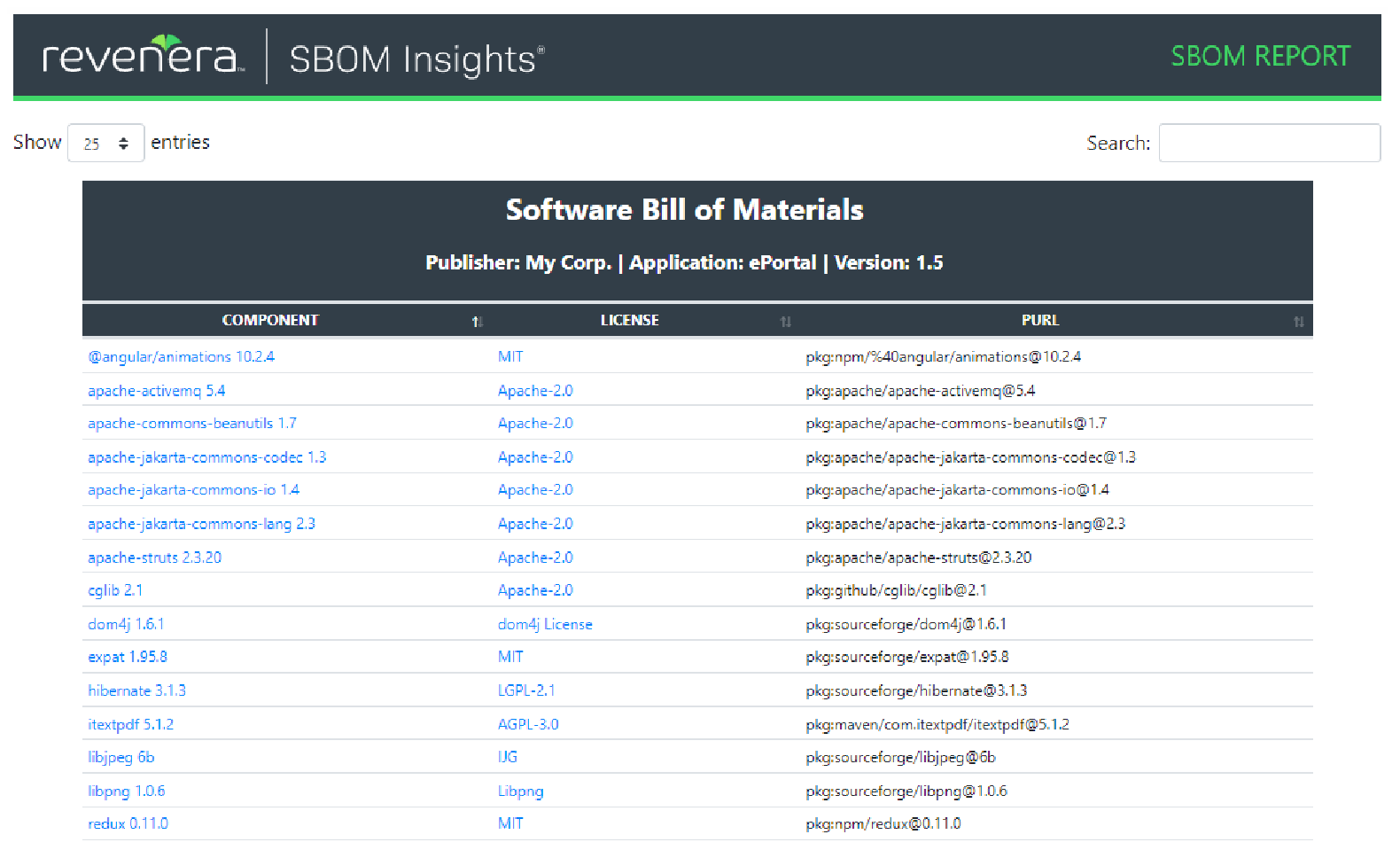This screenshot has width=1400, height=850.
Task: Open MIT license link for @angular/animations
Action: 510,356
